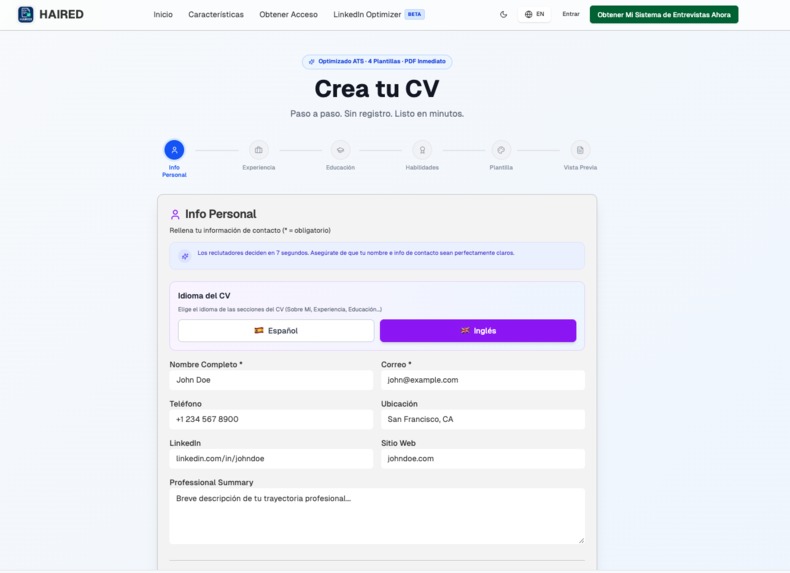Click the Habilidades step label

point(422,167)
